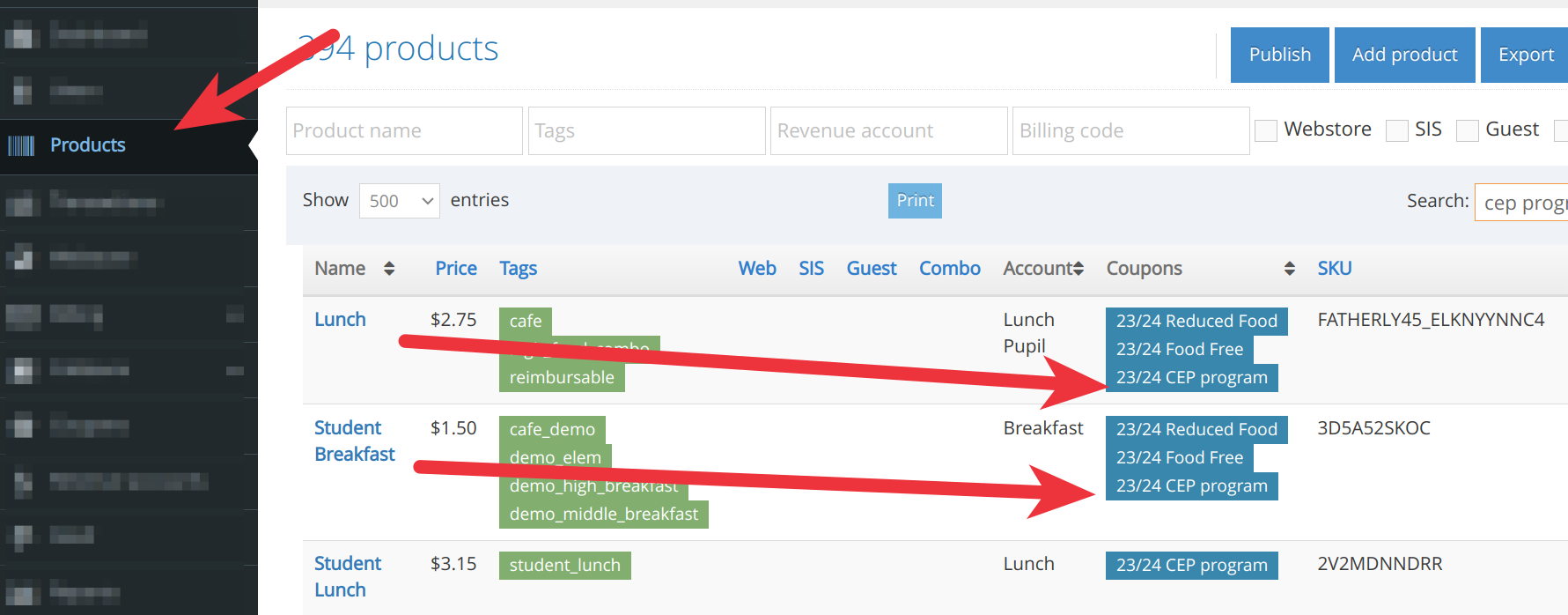This screenshot has width=1568, height=615.
Task: Open the Student Breakfast product link
Action: pyautogui.click(x=354, y=441)
